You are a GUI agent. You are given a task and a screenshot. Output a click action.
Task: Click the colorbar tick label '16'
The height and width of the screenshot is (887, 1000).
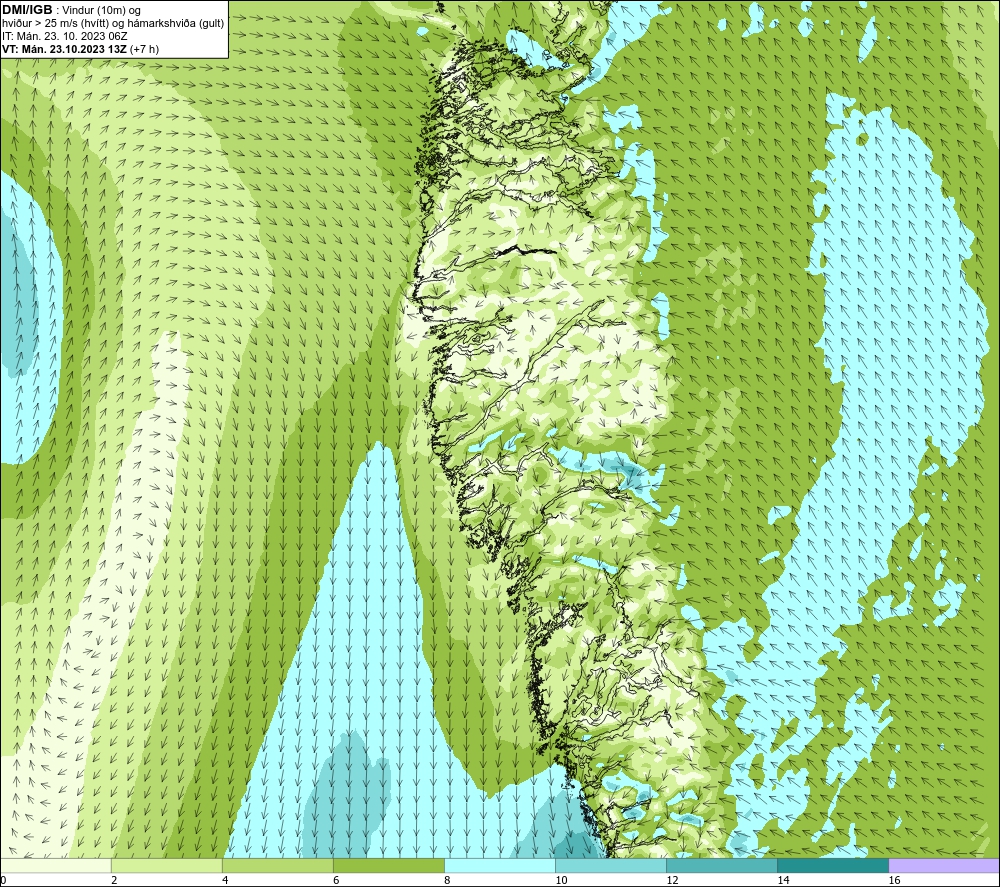click(x=894, y=881)
